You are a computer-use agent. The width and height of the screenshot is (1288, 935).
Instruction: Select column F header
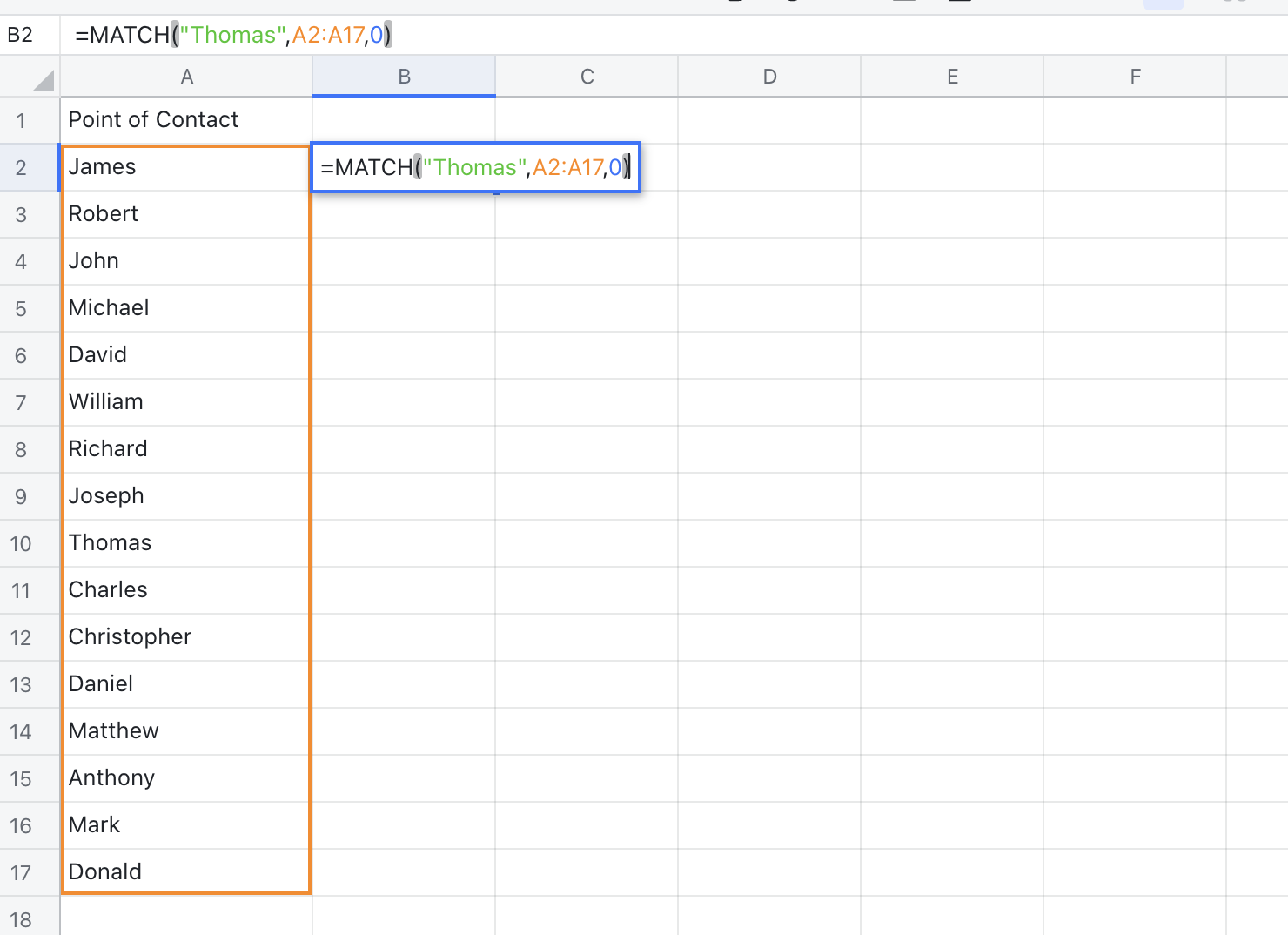(x=1135, y=77)
